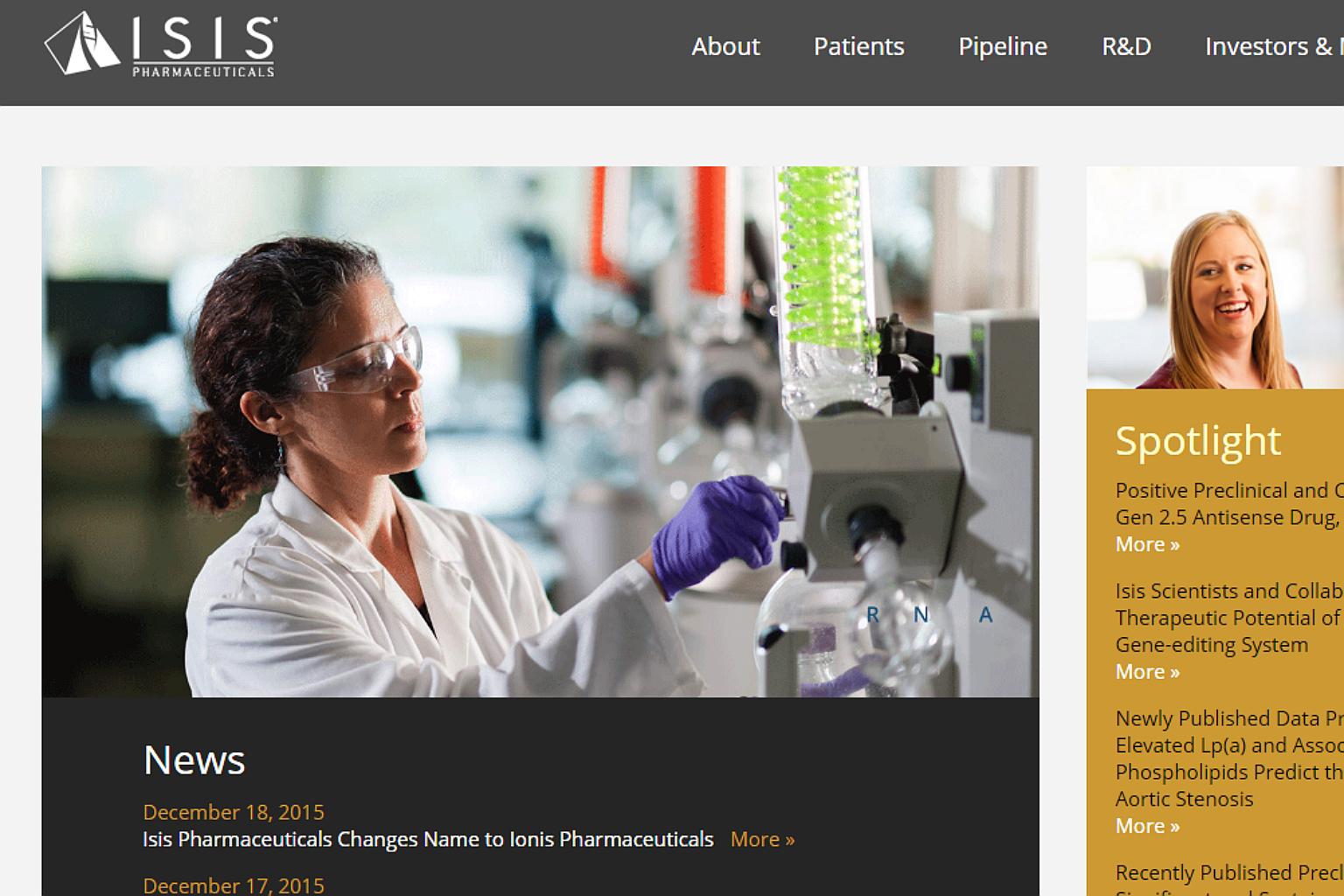The width and height of the screenshot is (1344, 896).
Task: Click the News section heading
Action: pyautogui.click(x=194, y=759)
